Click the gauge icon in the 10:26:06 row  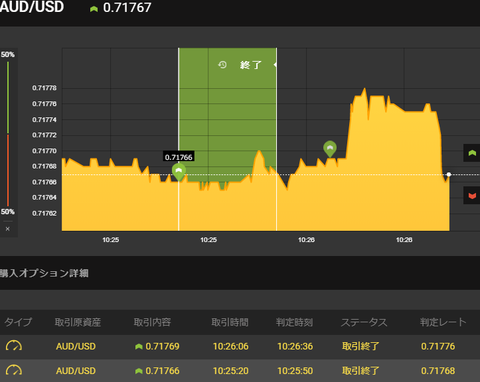(14, 346)
